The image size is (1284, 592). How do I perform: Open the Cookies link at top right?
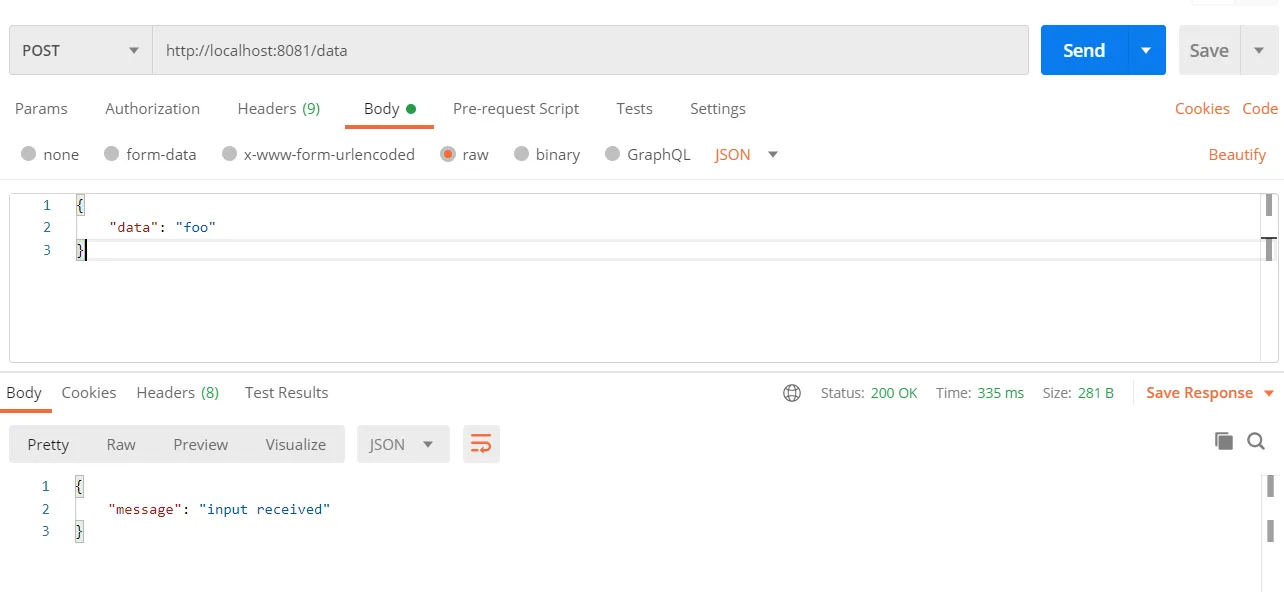pyautogui.click(x=1202, y=108)
